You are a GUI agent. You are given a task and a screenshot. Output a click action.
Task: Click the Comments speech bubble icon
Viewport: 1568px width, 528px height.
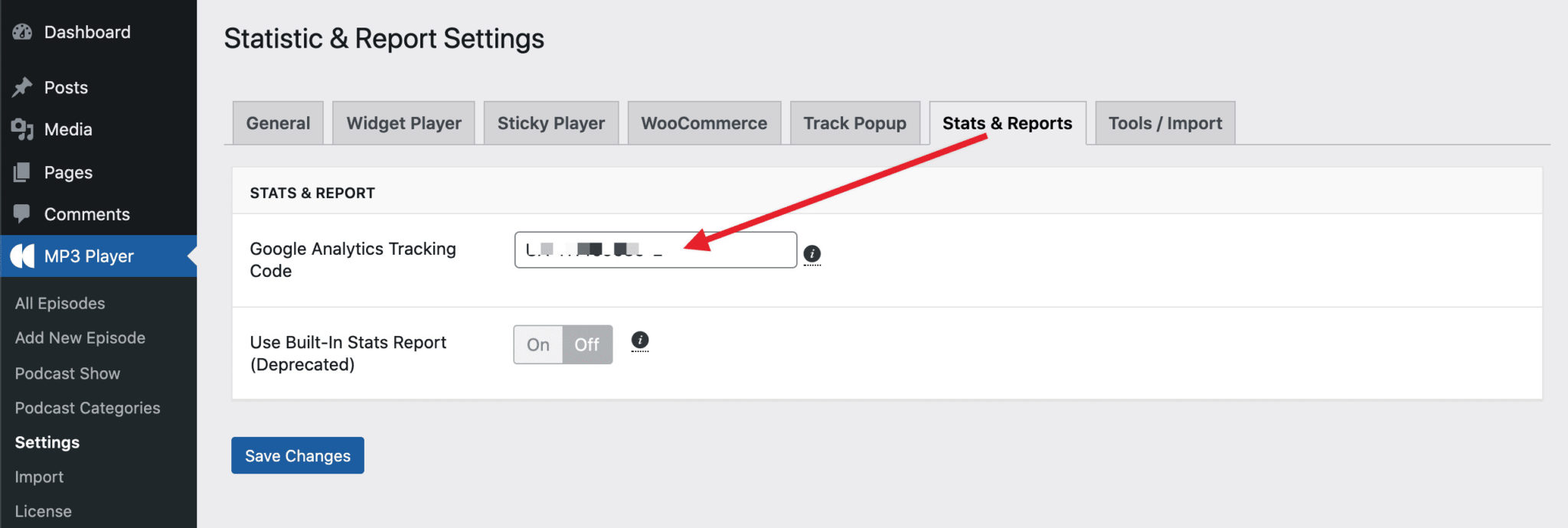pos(22,213)
